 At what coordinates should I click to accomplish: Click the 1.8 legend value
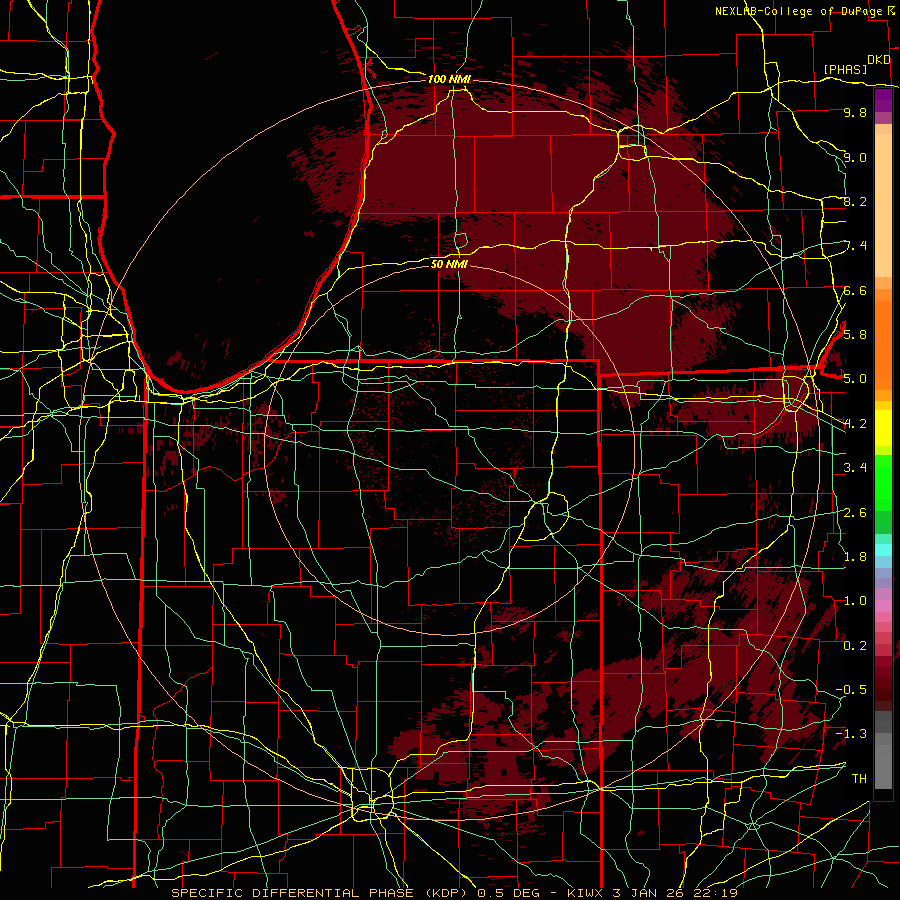tap(855, 556)
